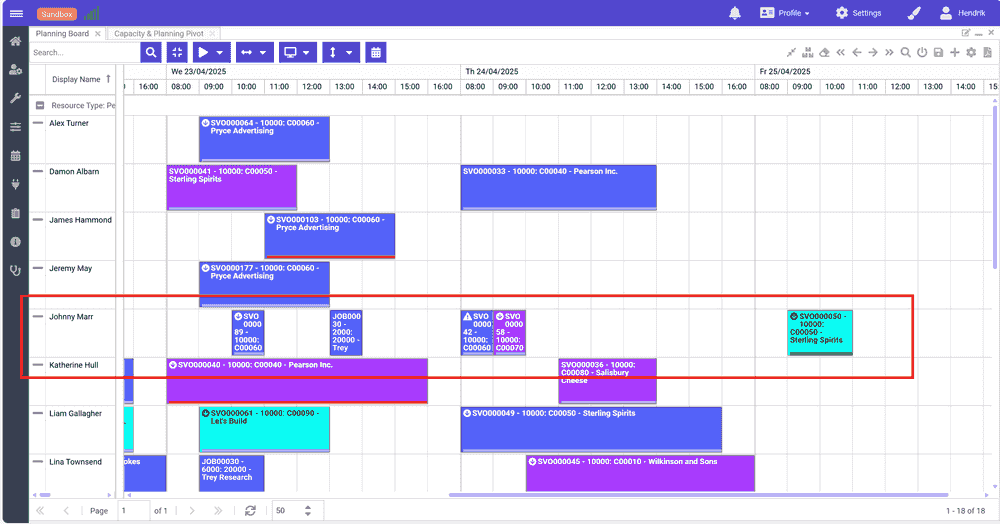1000x524 pixels.
Task: Click the stethoscope sidebar icon
Action: point(15,270)
